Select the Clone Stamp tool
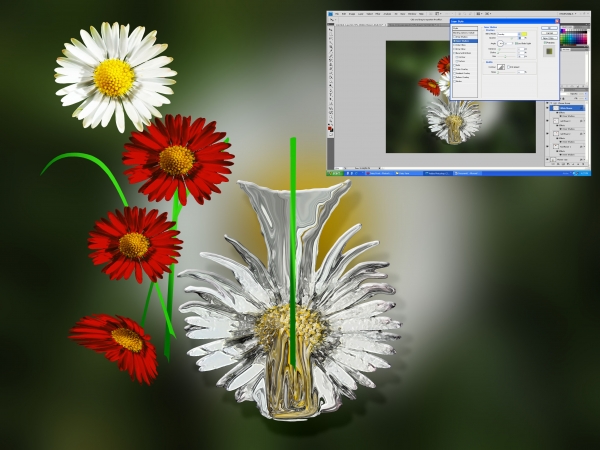 coord(330,63)
